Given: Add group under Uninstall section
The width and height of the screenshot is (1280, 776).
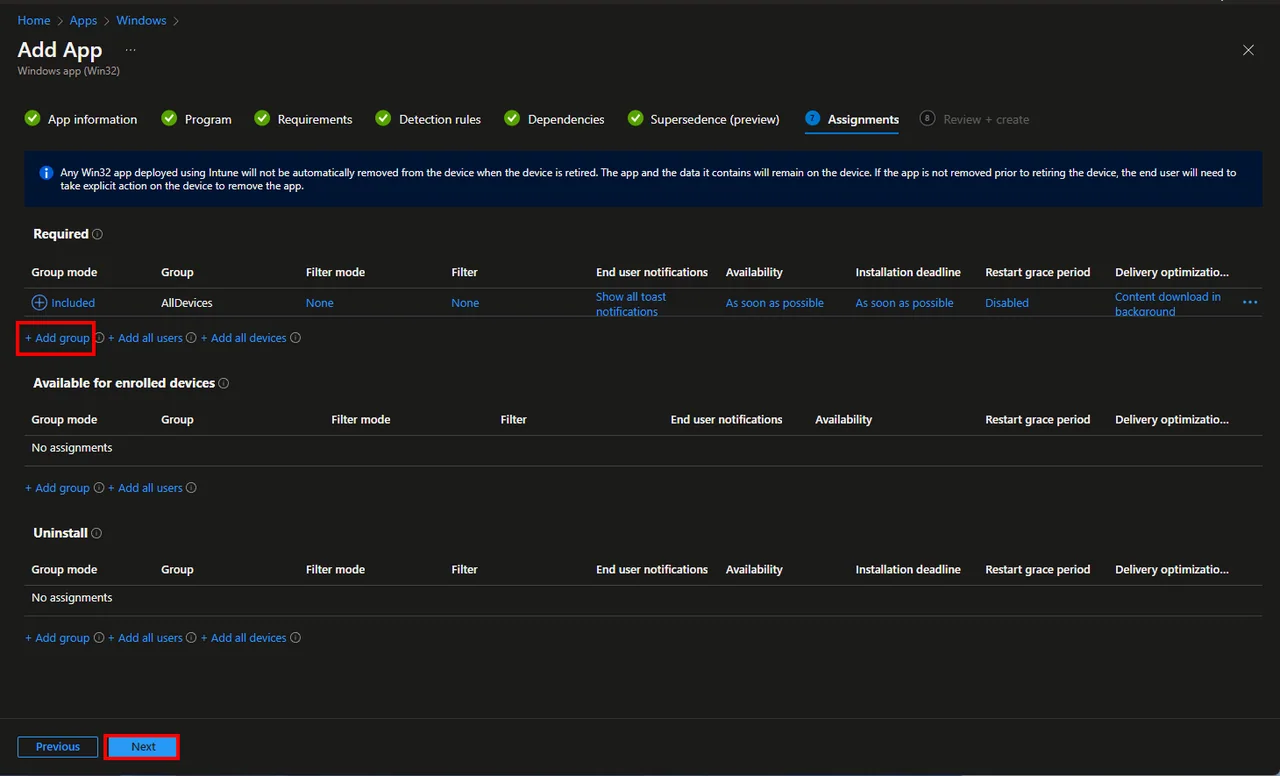Looking at the screenshot, I should (58, 638).
